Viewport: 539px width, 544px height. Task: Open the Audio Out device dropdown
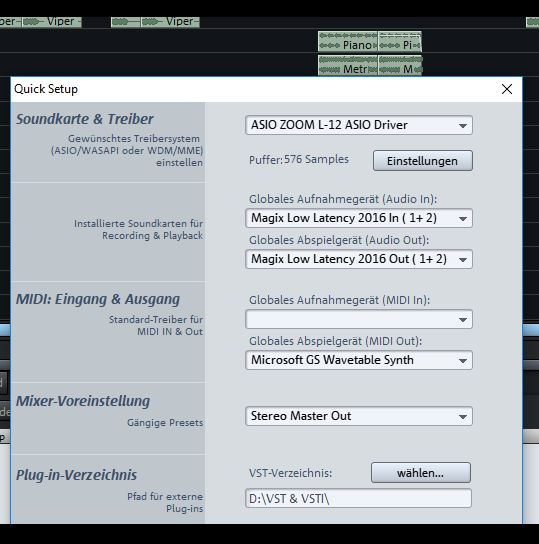coord(359,259)
